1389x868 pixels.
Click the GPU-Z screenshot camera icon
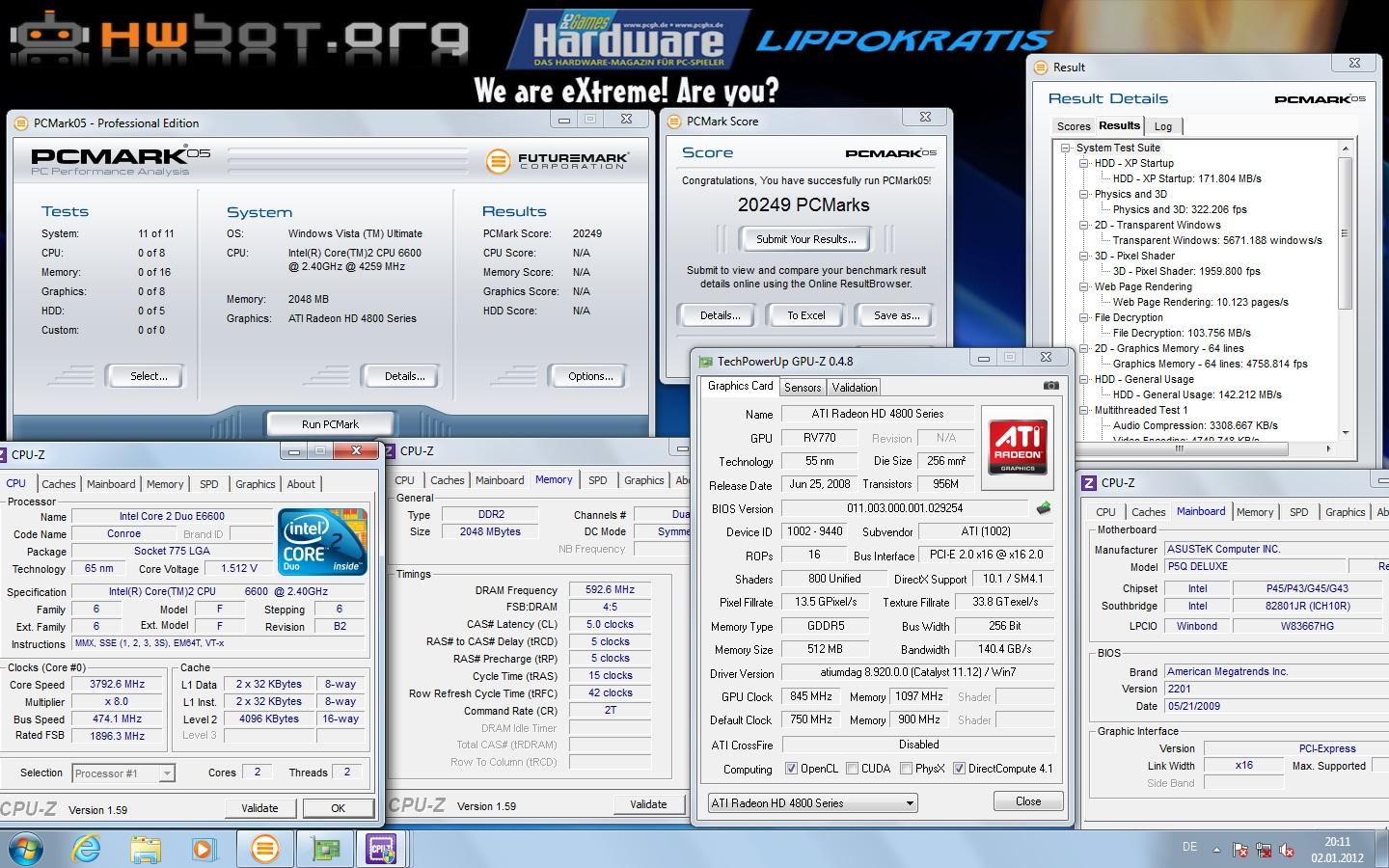click(x=1051, y=386)
